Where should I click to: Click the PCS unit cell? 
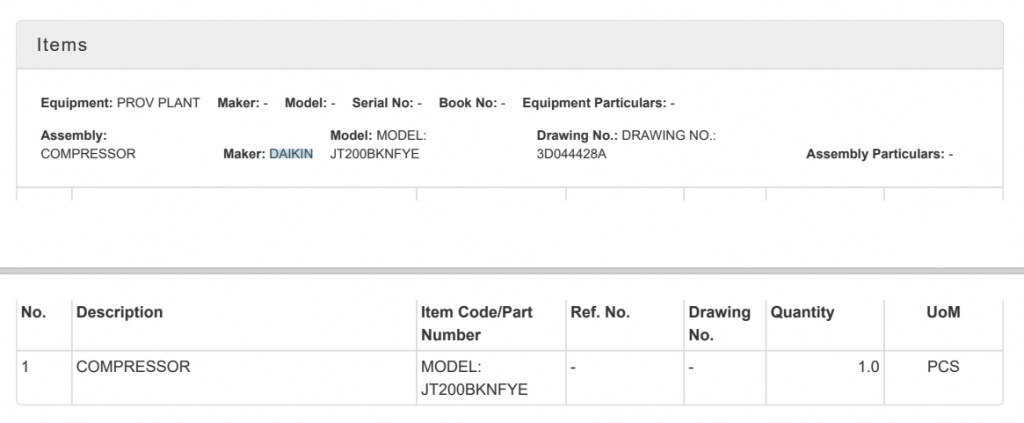tap(943, 367)
